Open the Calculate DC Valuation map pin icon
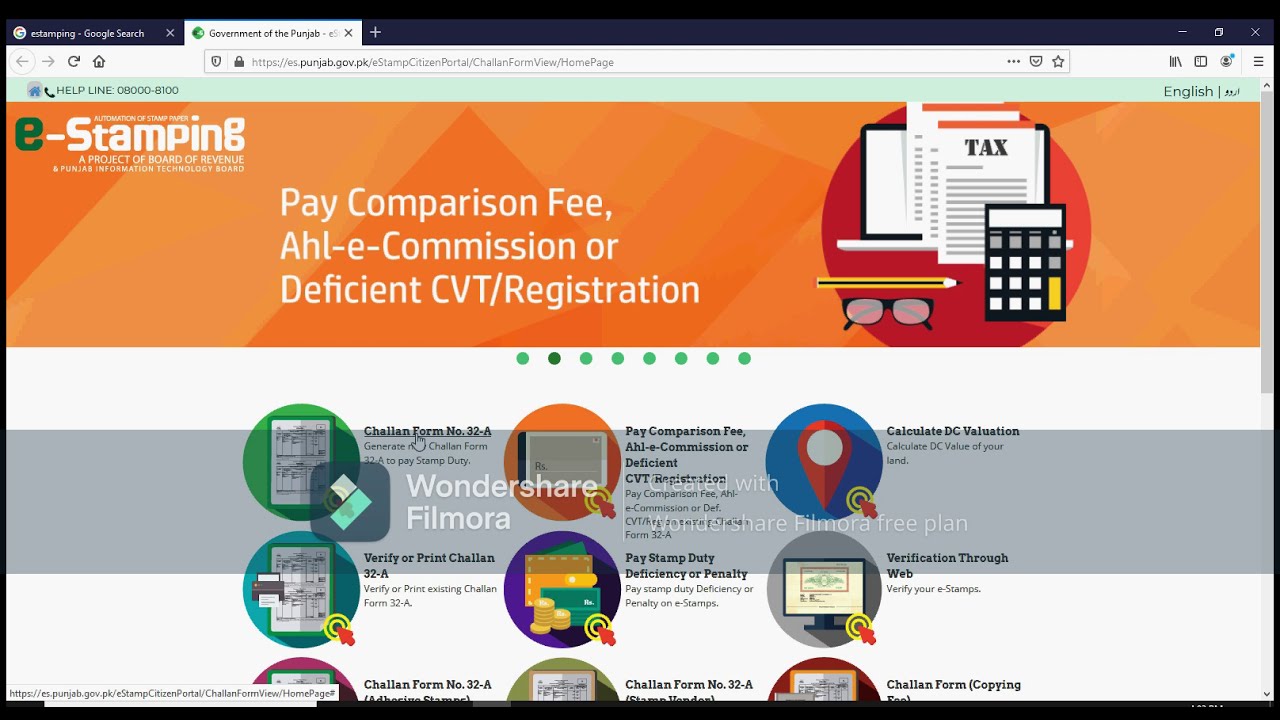This screenshot has height=720, width=1280. (x=824, y=462)
